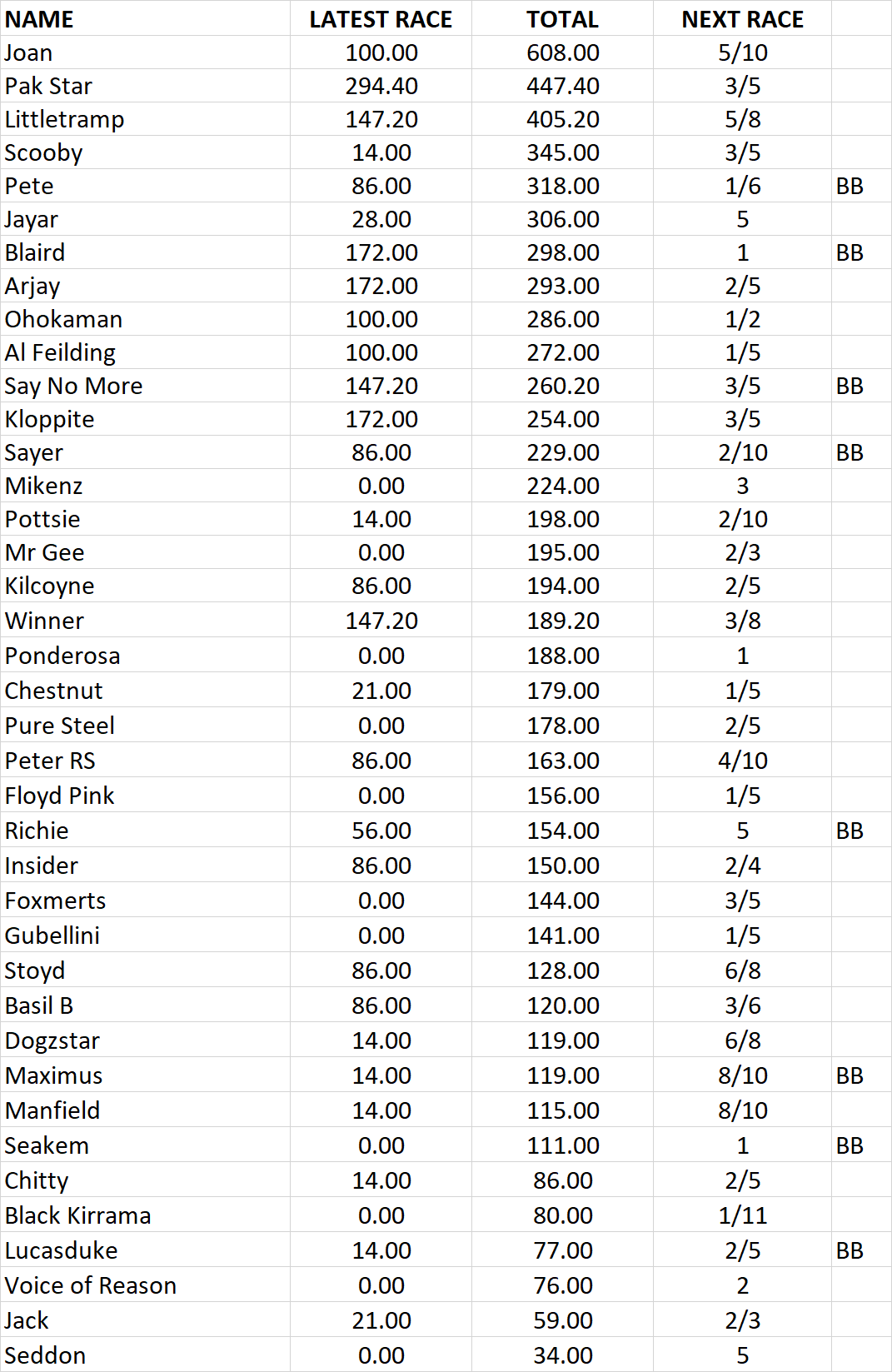Image resolution: width=892 pixels, height=1372 pixels.
Task: Click the NEXT RACE header cell
Action: coord(742,18)
